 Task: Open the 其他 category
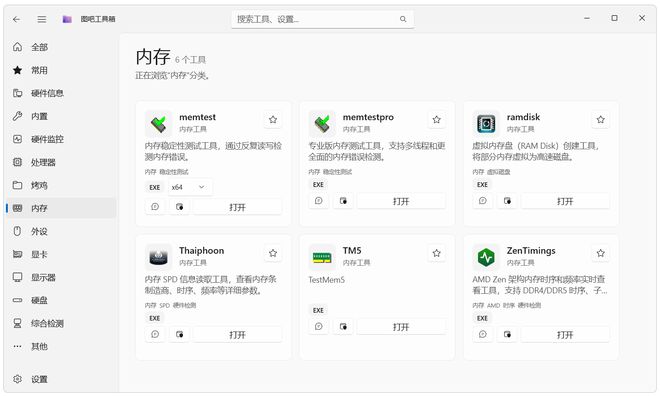point(61,346)
